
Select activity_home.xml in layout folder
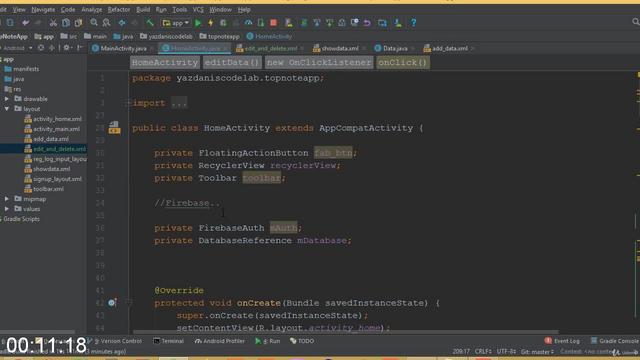(x=53, y=119)
